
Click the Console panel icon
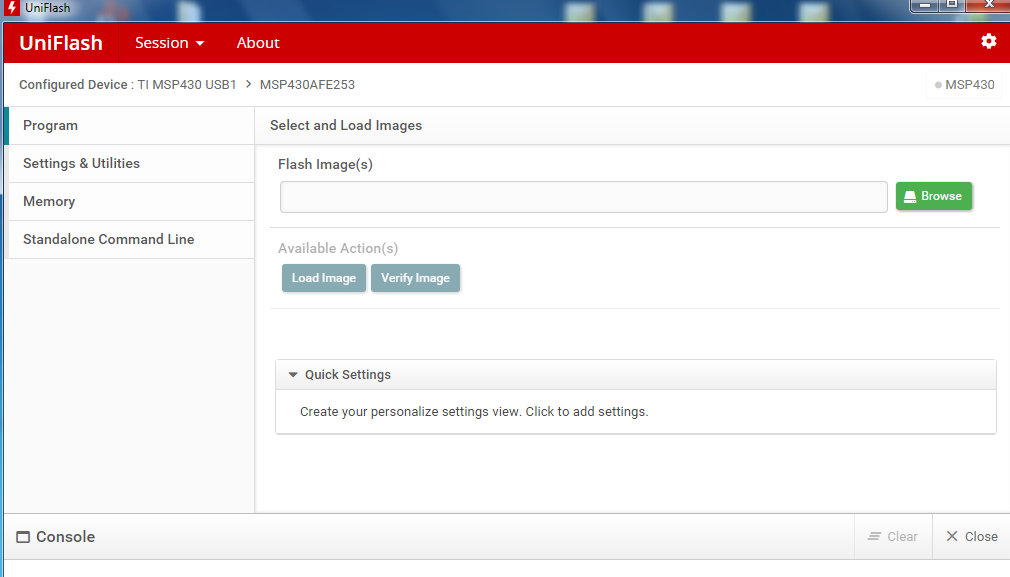[23, 537]
